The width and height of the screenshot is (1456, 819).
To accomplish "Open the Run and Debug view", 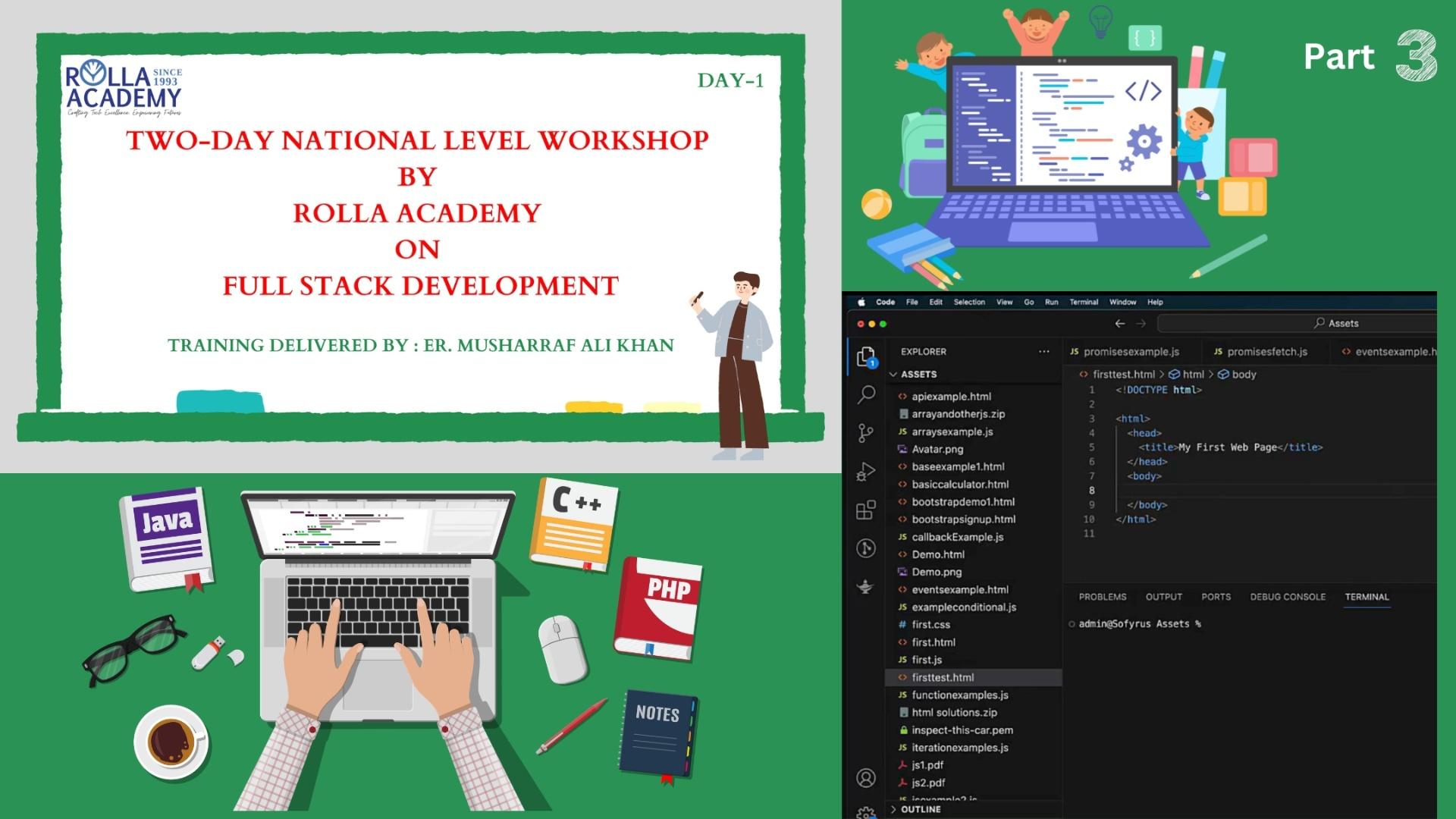I will pyautogui.click(x=866, y=472).
